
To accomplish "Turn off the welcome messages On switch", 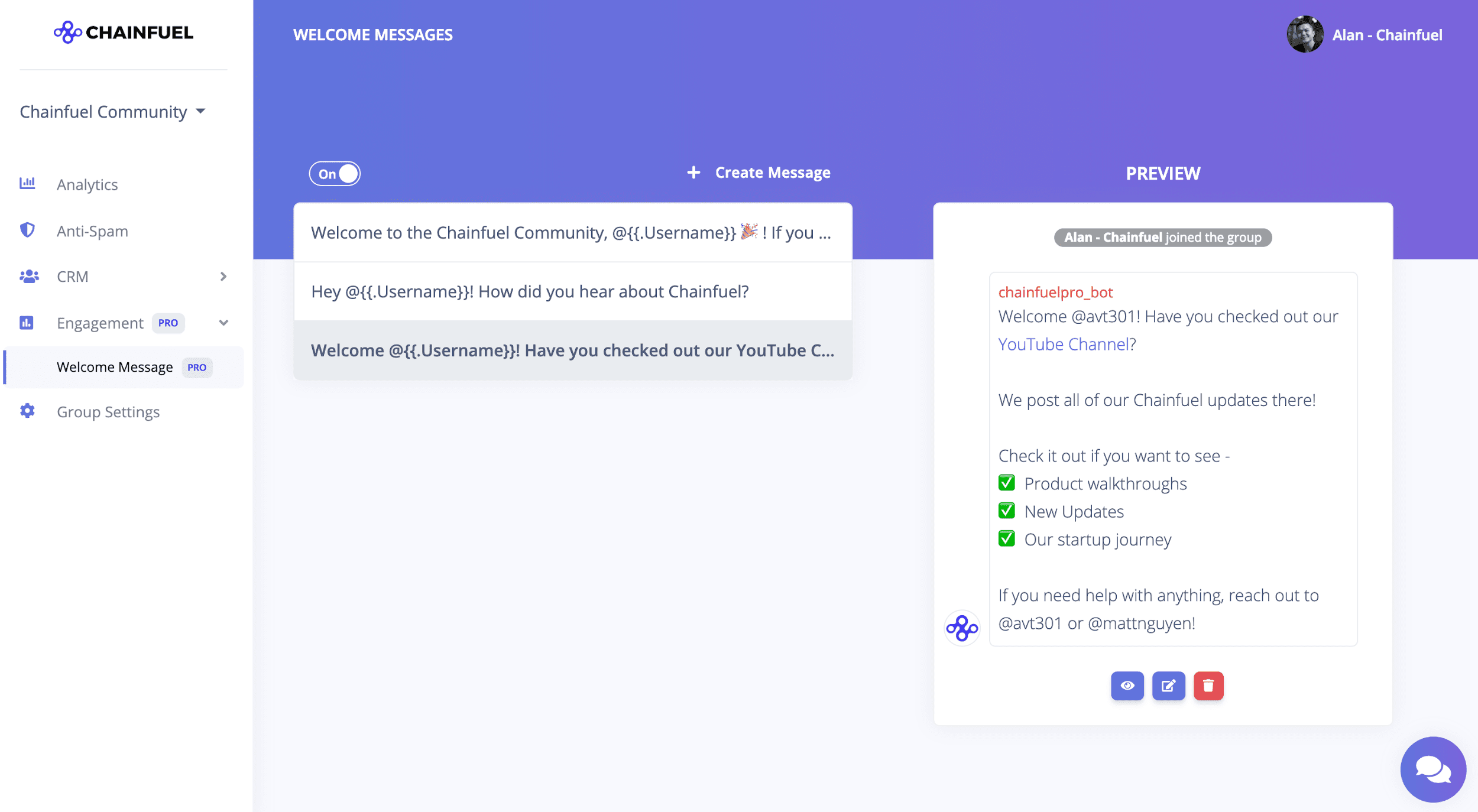I will [335, 174].
